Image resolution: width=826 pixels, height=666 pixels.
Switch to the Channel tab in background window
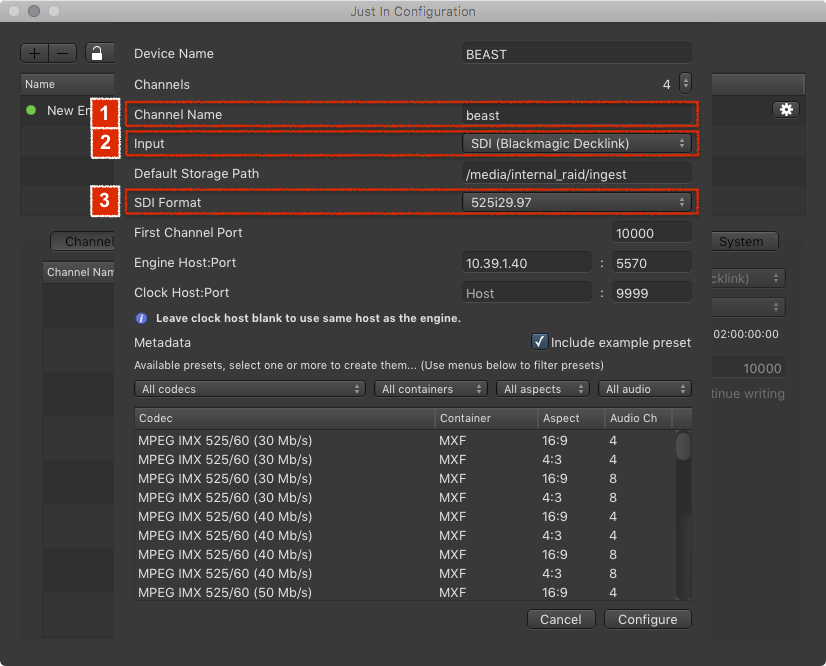(83, 241)
